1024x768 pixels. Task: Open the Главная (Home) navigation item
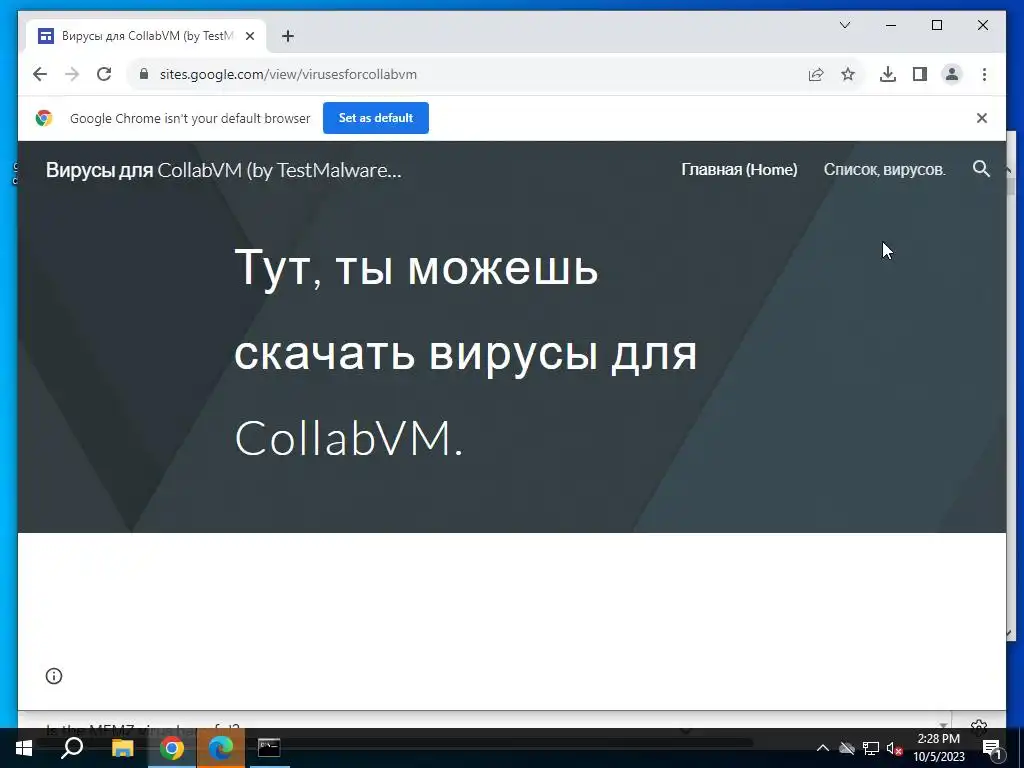tap(739, 170)
